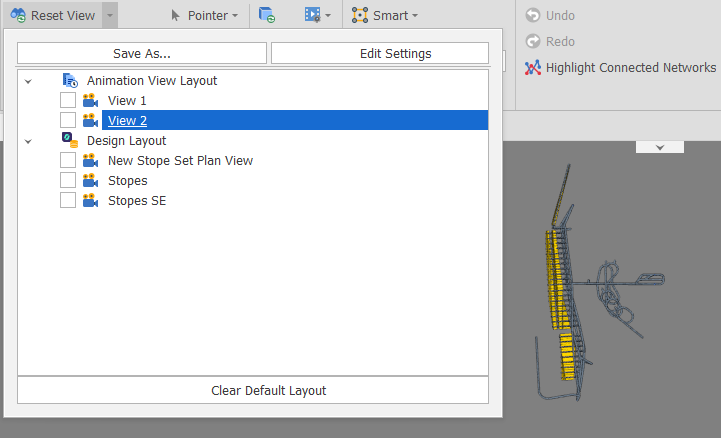Click the Undo arrow icon
Image resolution: width=721 pixels, height=438 pixels.
point(533,15)
